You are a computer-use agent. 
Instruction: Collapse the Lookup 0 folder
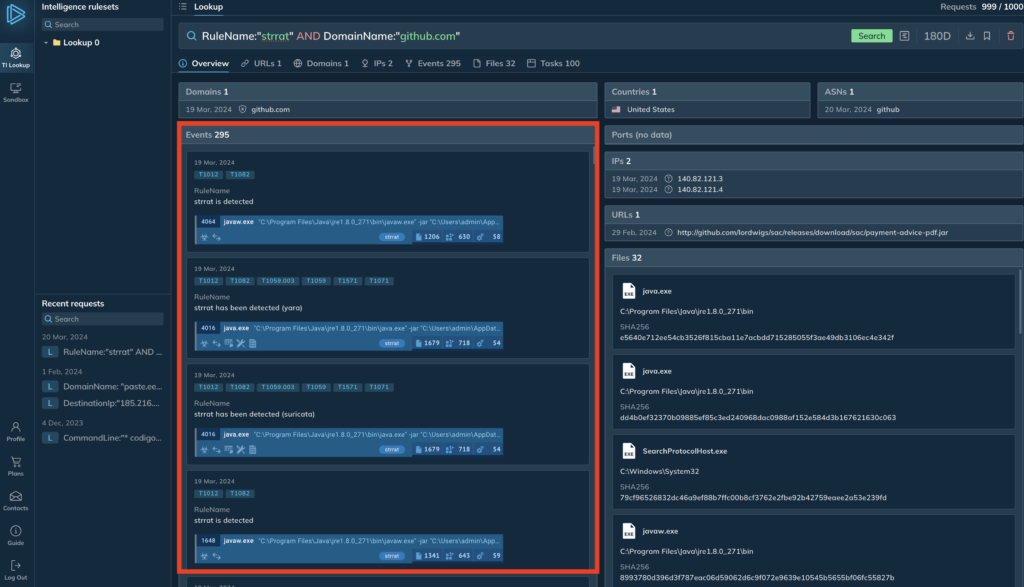(x=46, y=43)
